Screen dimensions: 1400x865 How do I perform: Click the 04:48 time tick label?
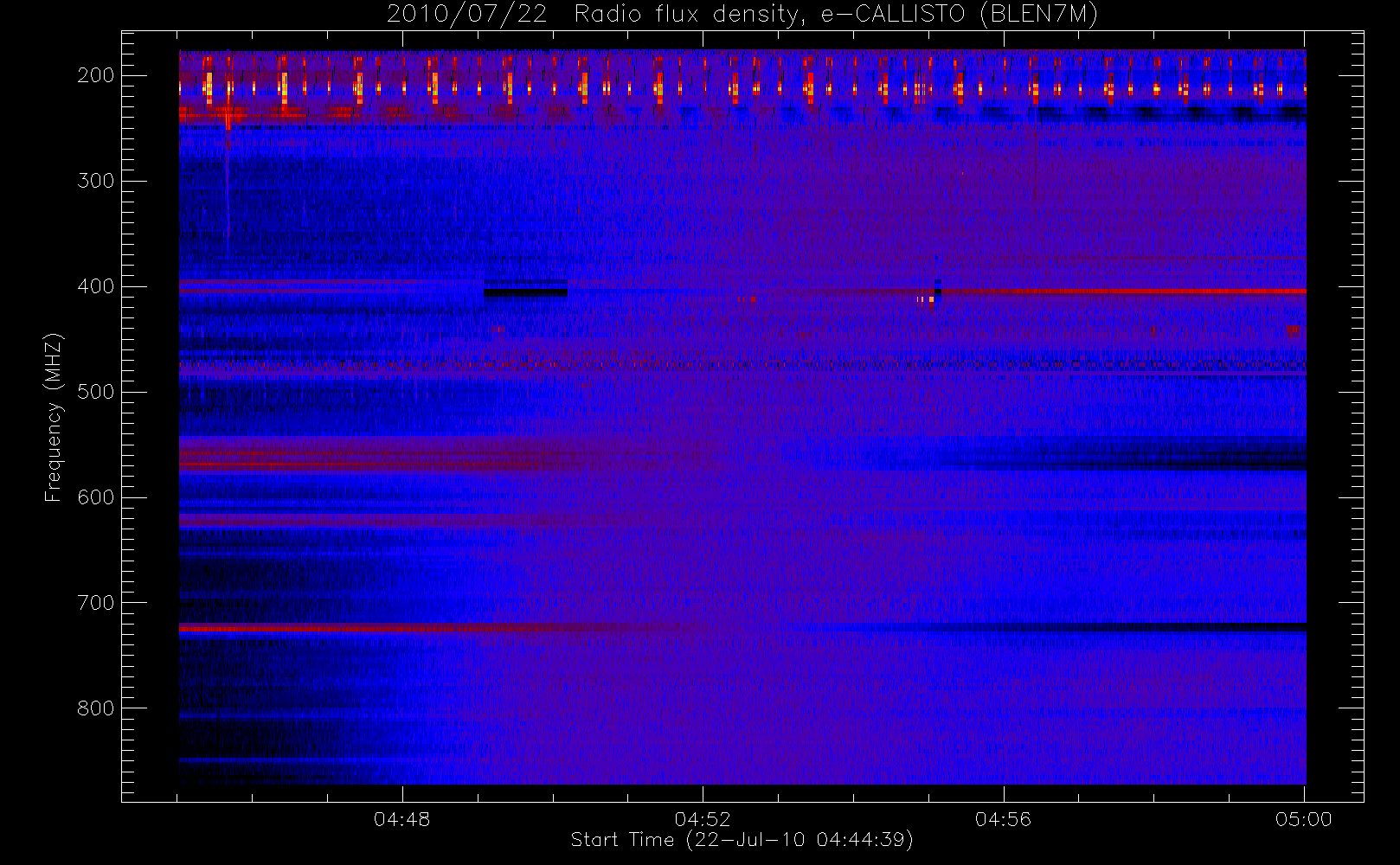point(402,819)
